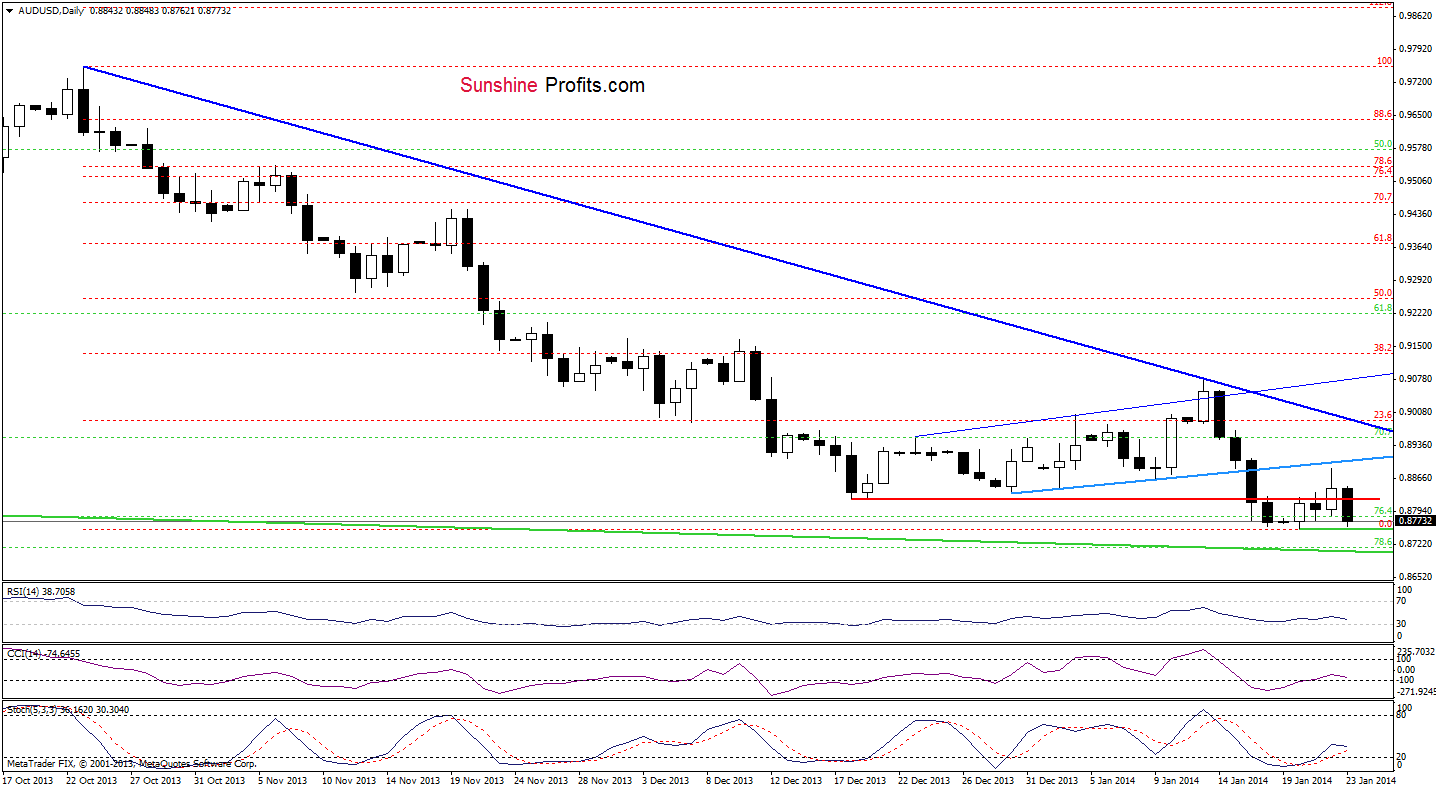
Task: Click the SunshineProfits.com label on chart
Action: (552, 86)
